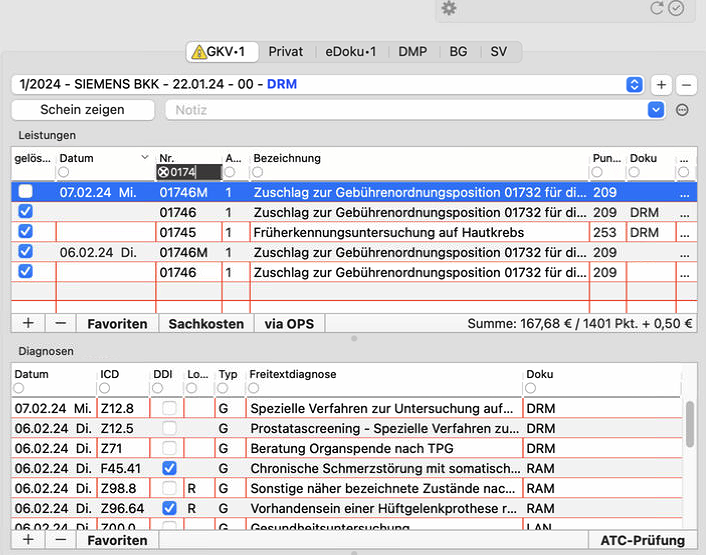Toggle DDI checkbox for Z12.8 diagnosis
Viewport: 706px width, 555px height.
(169, 408)
